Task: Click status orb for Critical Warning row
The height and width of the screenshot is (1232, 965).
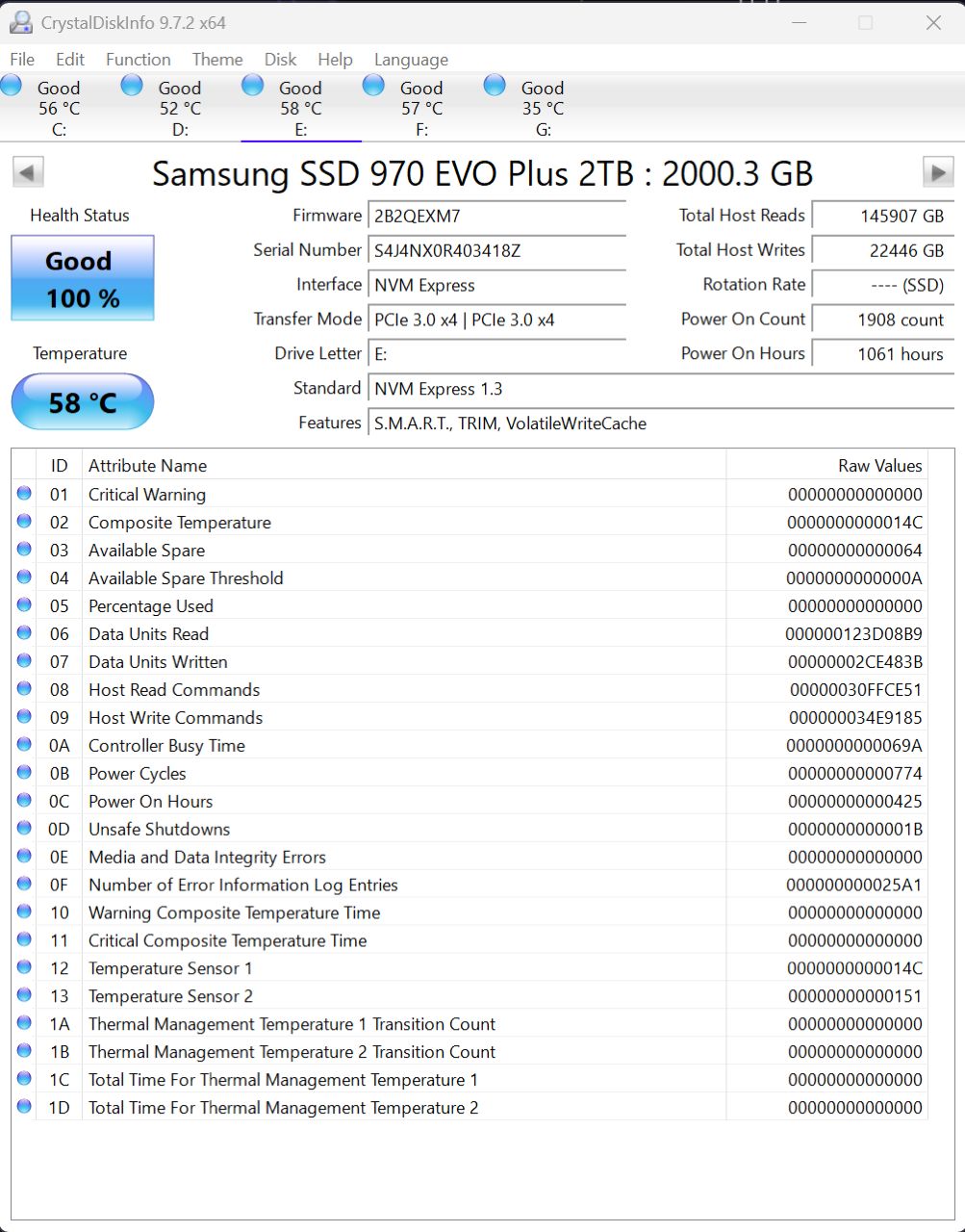Action: click(x=24, y=494)
